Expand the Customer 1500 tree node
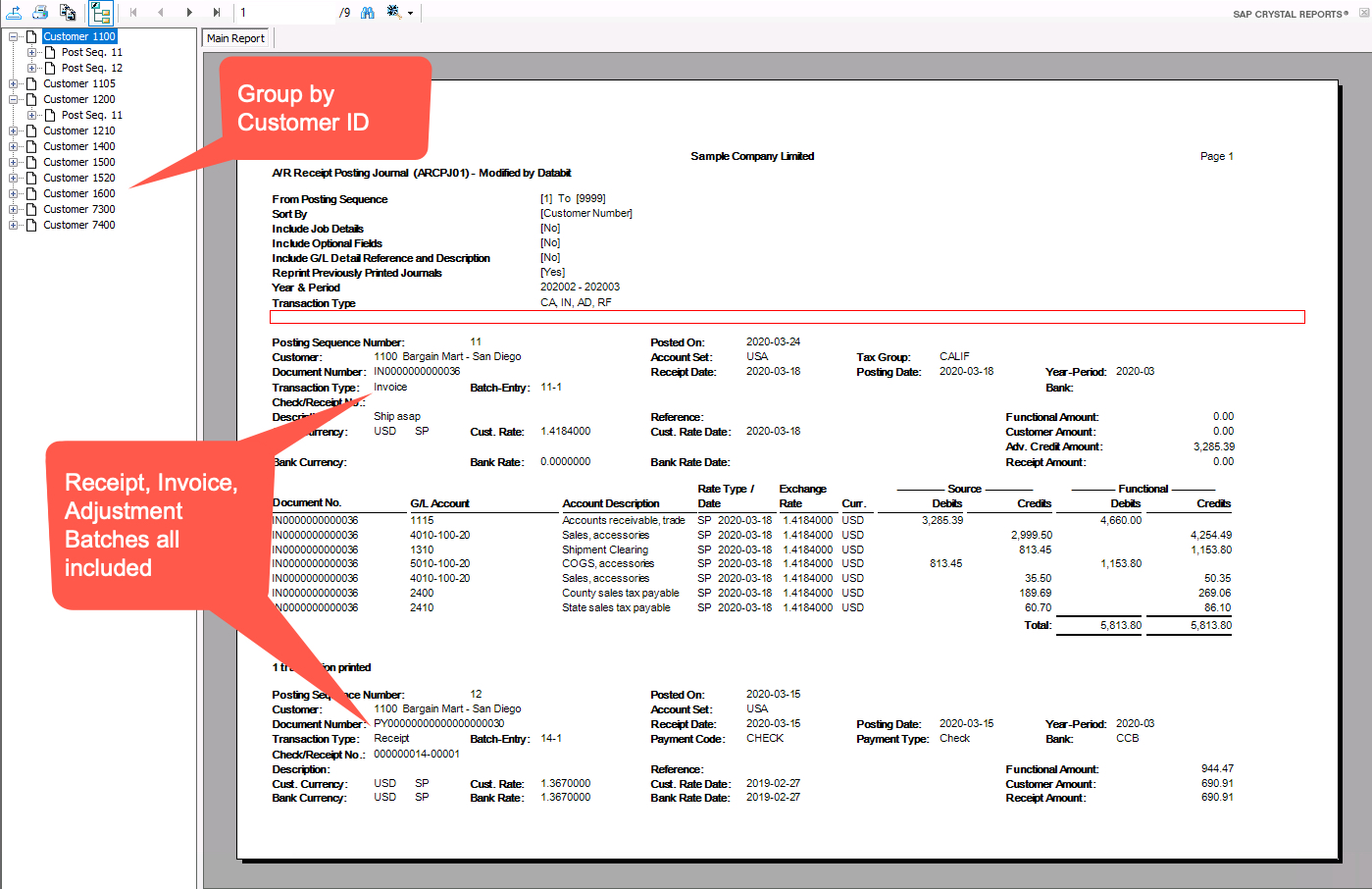This screenshot has width=1372, height=889. point(14,162)
